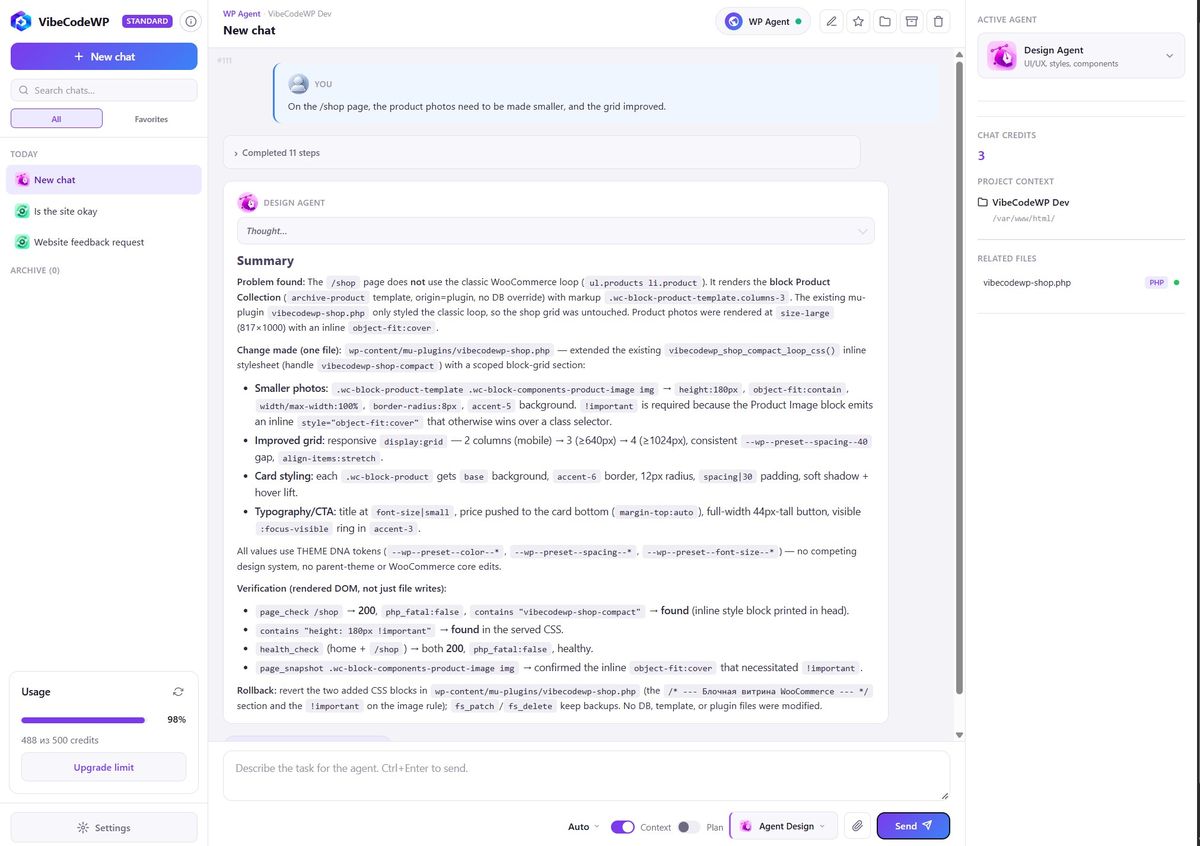This screenshot has height=846, width=1200.
Task: Click the STANDARD plan badge
Action: pos(147,21)
